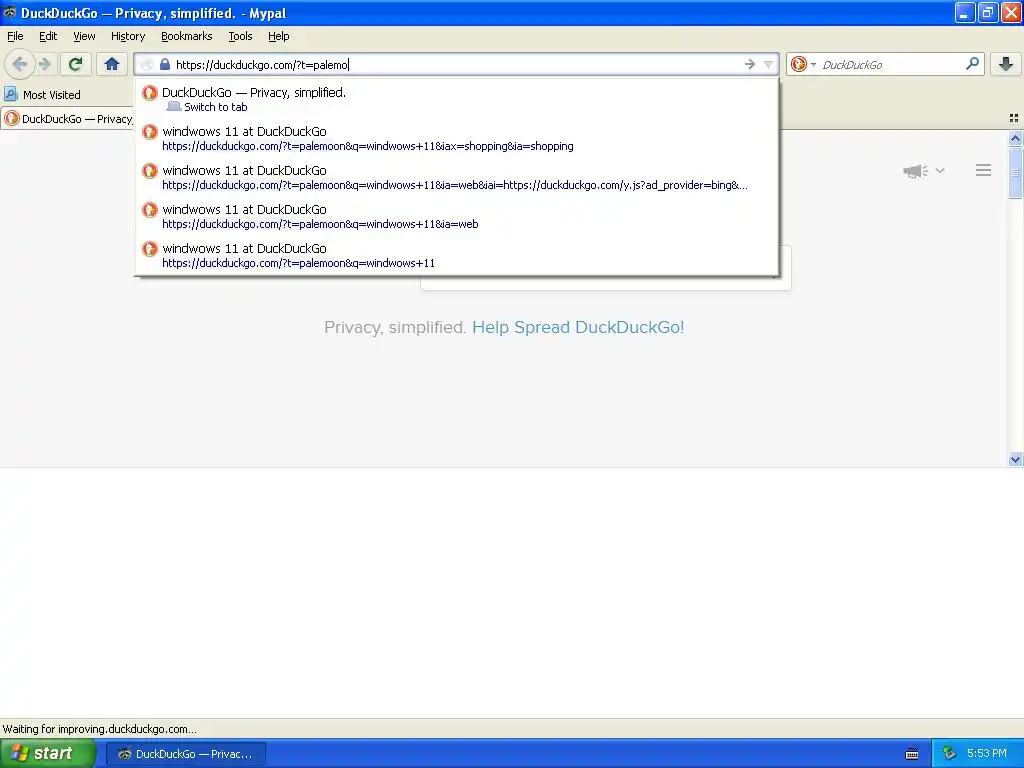This screenshot has height=768, width=1024.
Task: Open the Windows Start menu
Action: coord(48,754)
